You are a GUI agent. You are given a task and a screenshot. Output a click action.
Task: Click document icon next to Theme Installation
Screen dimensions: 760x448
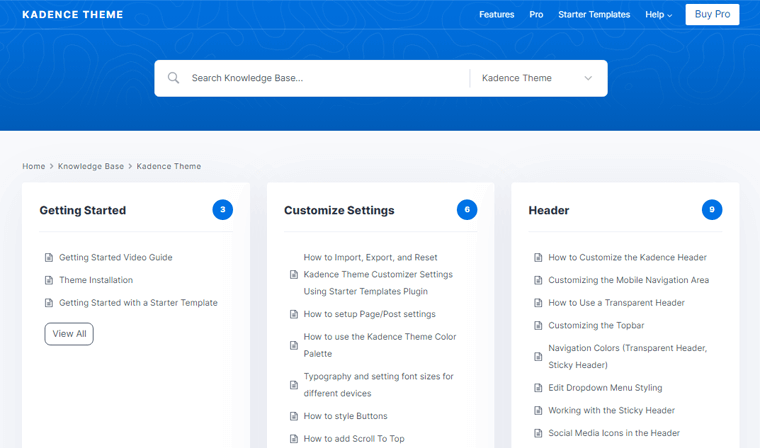[49, 280]
